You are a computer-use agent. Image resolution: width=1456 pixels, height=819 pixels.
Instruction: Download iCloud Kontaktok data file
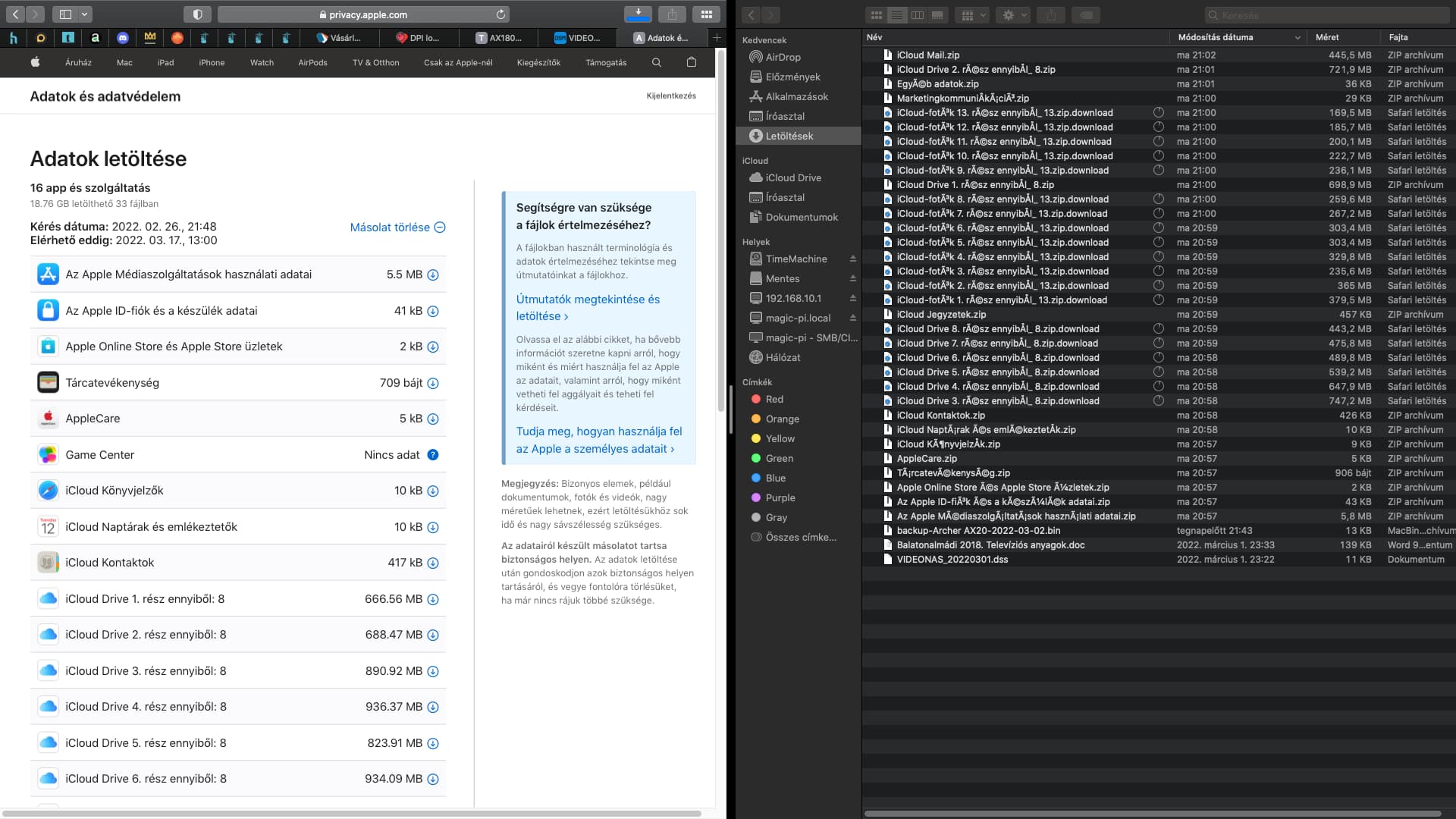(x=433, y=563)
